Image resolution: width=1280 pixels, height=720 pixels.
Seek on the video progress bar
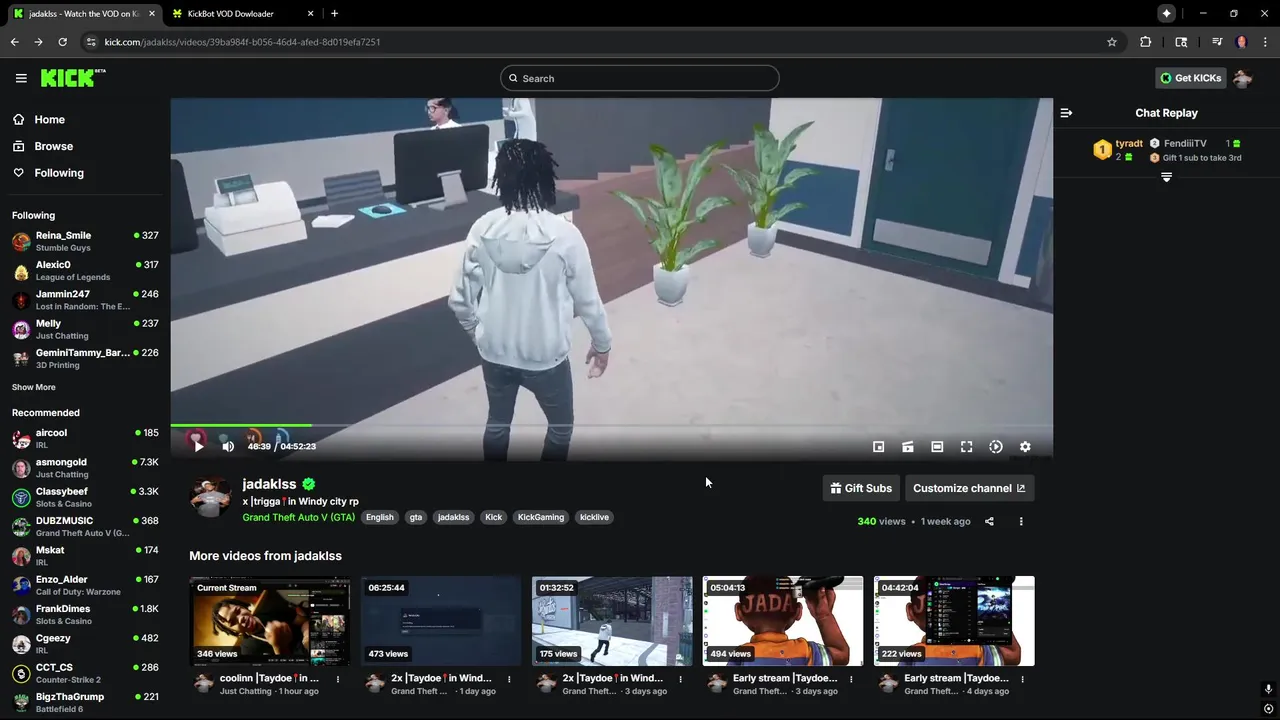tap(611, 426)
